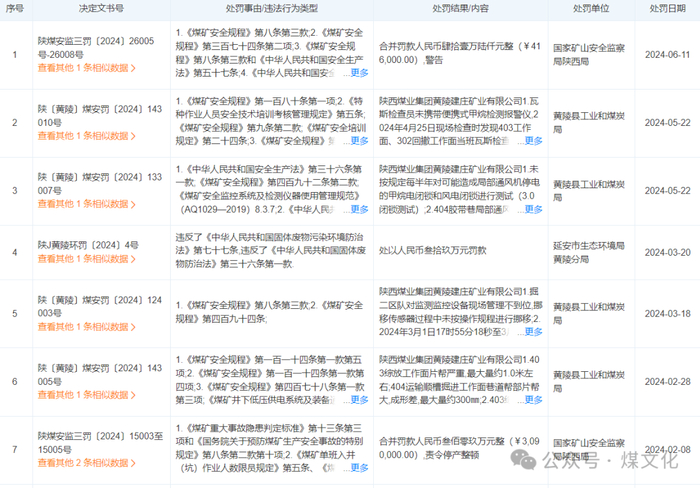Select the 处罚结果/内容 column header
The width and height of the screenshot is (700, 488).
(x=461, y=8)
